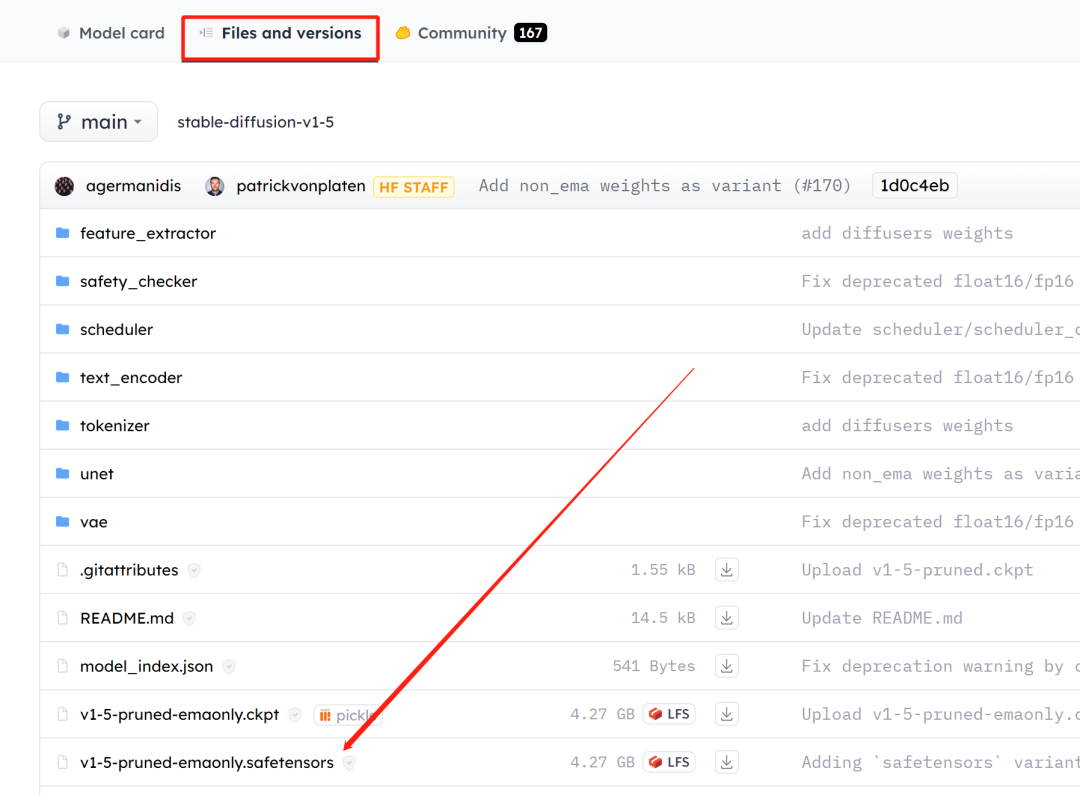Open commit hash 1d0c4eb

point(915,186)
